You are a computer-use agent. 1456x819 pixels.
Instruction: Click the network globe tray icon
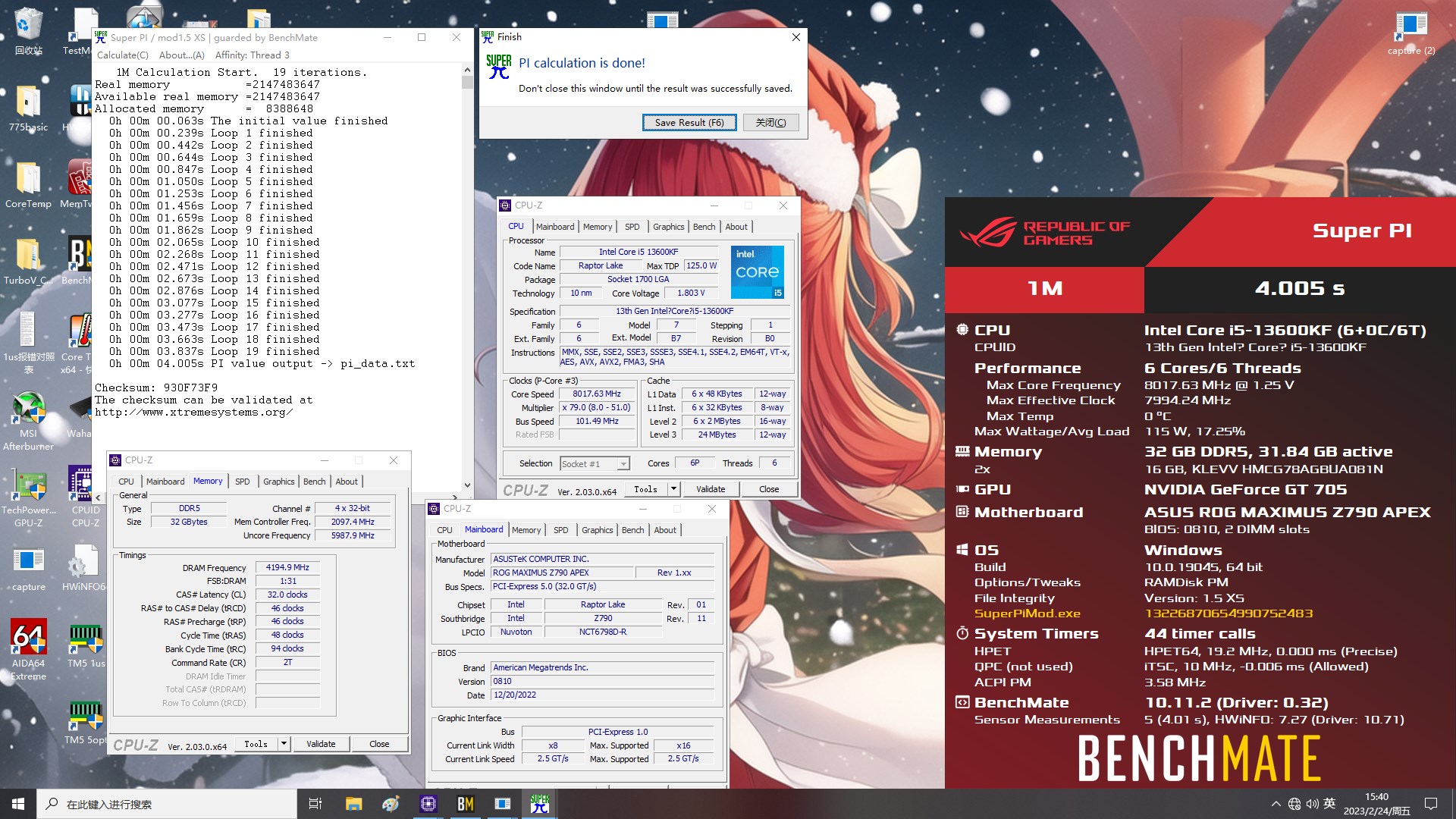pyautogui.click(x=1294, y=804)
